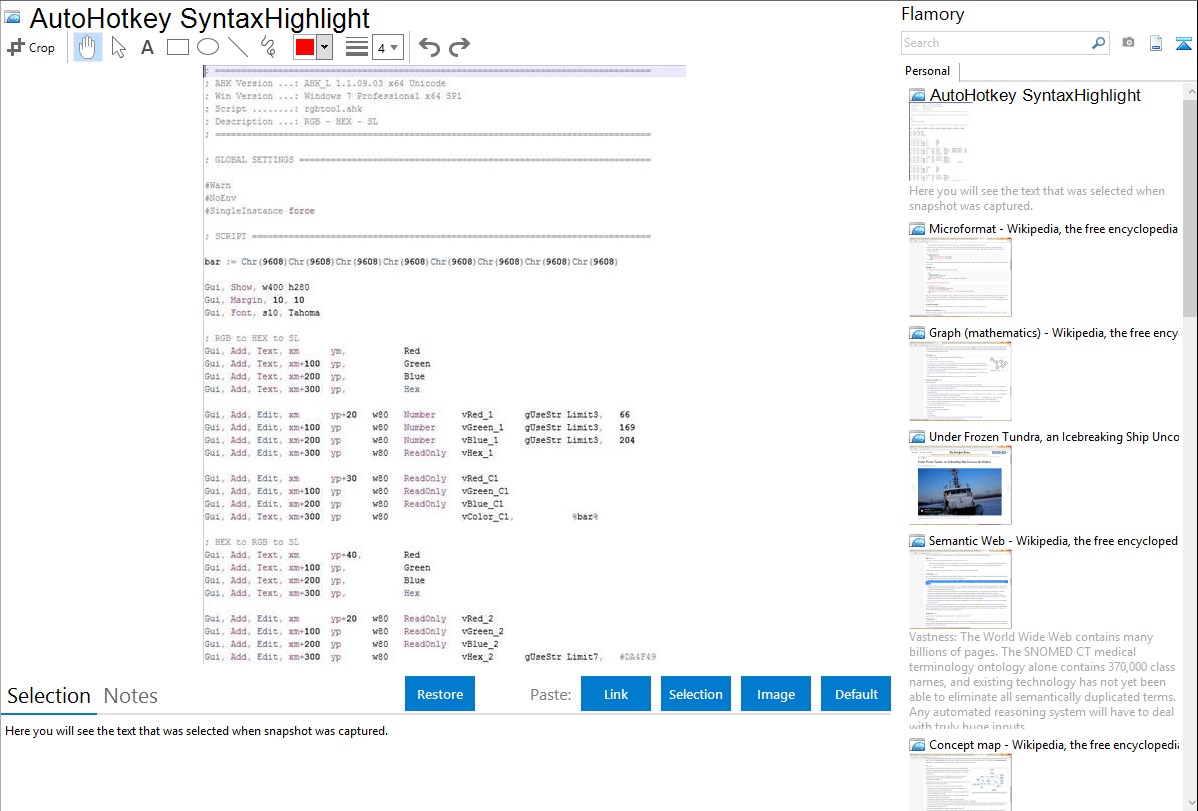
Task: Click the icon beside Microformat snapshot title
Action: pyautogui.click(x=917, y=229)
